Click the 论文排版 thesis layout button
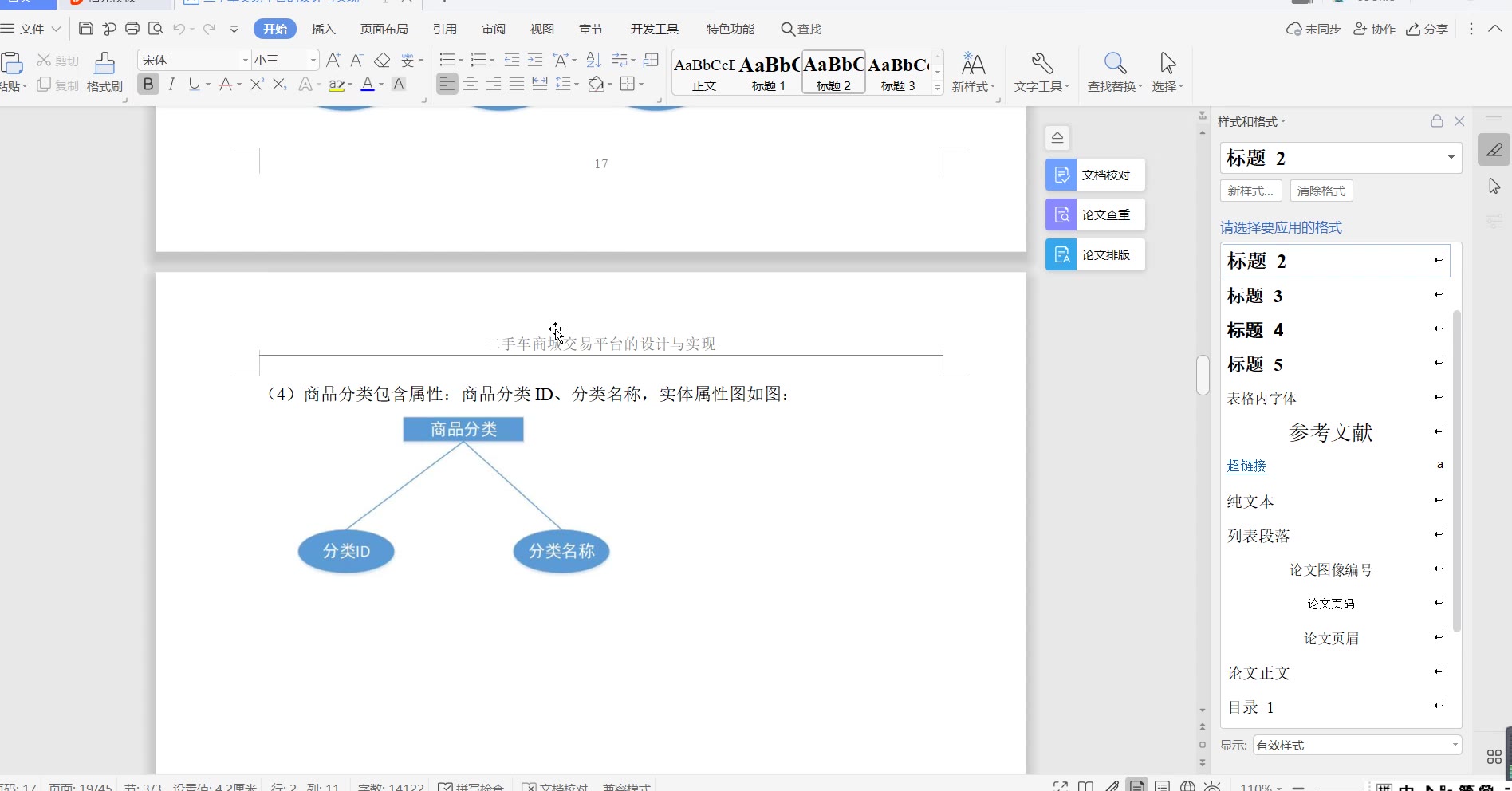 (x=1096, y=254)
